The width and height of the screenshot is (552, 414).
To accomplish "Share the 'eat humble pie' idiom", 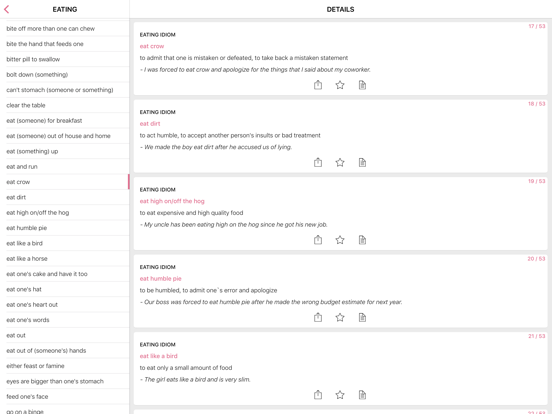I will point(318,317).
